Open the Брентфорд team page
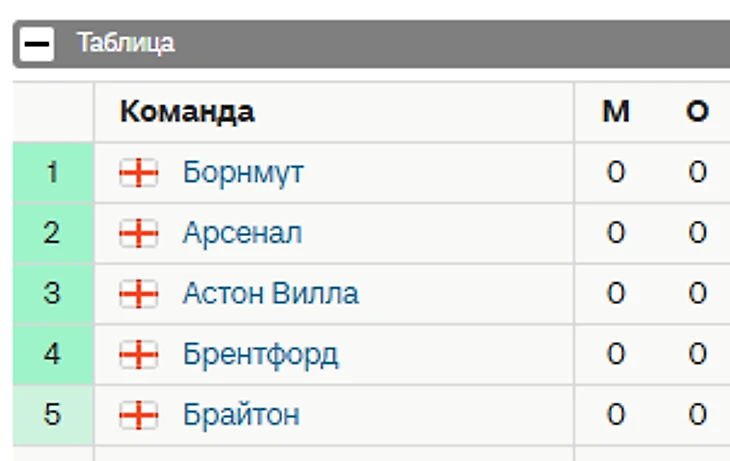Screen dimensions: 730x461 click(x=260, y=354)
